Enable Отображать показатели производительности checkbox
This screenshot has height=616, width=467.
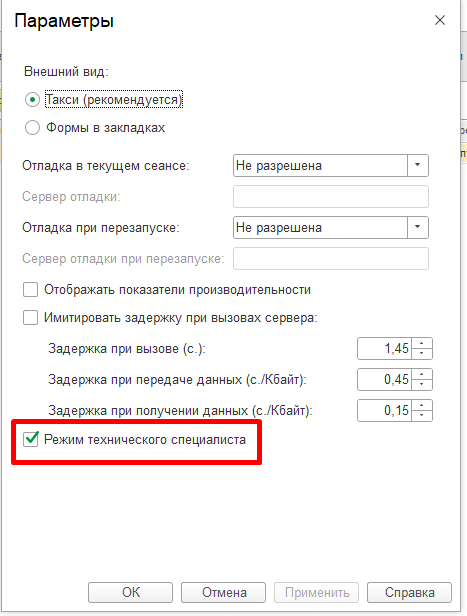coord(31,290)
